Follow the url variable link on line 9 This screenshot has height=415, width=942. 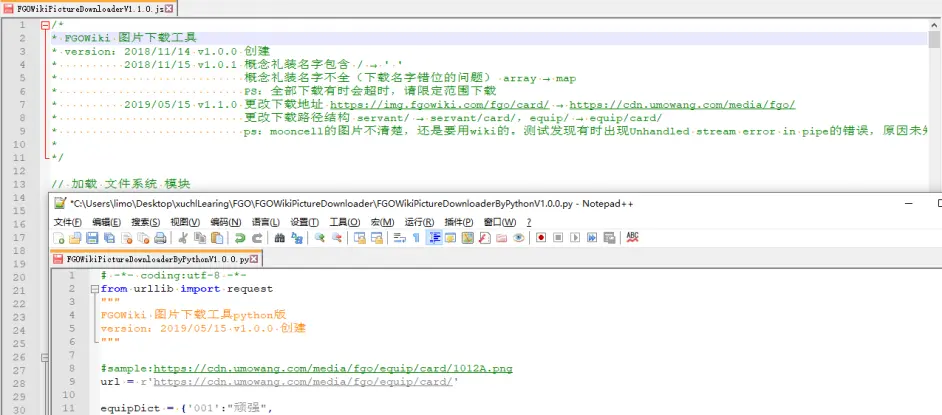(x=303, y=381)
